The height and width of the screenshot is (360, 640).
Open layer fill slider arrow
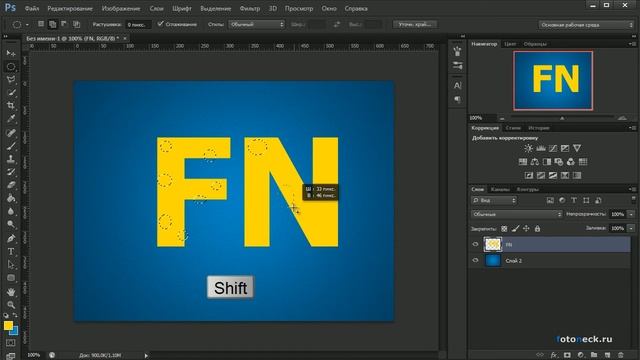[x=631, y=228]
